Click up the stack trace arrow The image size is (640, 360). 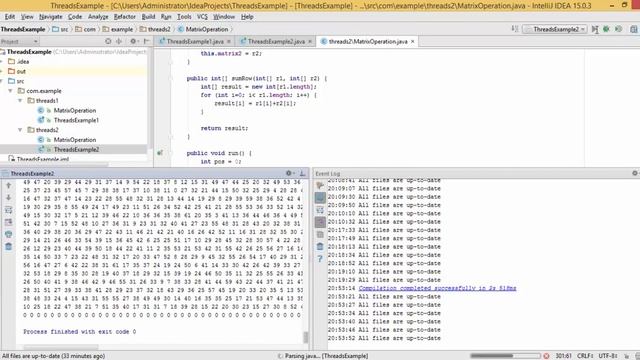coord(9,185)
